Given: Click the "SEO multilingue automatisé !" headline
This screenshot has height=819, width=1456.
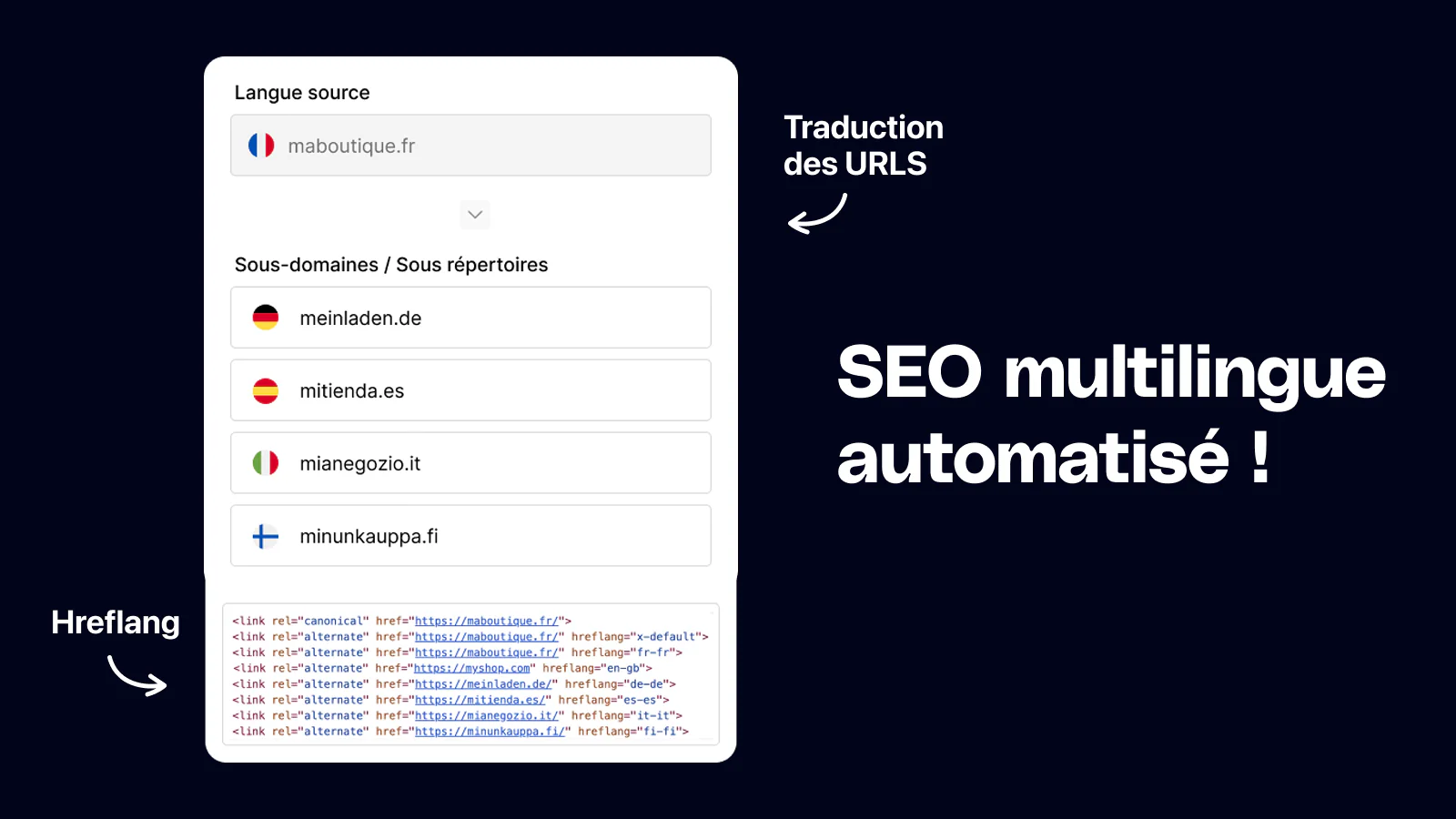Looking at the screenshot, I should tap(1111, 415).
